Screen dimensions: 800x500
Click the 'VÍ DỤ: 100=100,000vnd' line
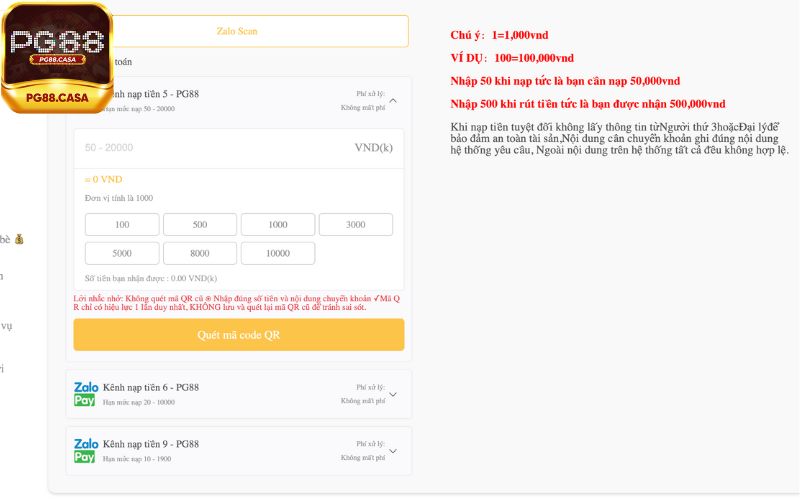coord(512,58)
